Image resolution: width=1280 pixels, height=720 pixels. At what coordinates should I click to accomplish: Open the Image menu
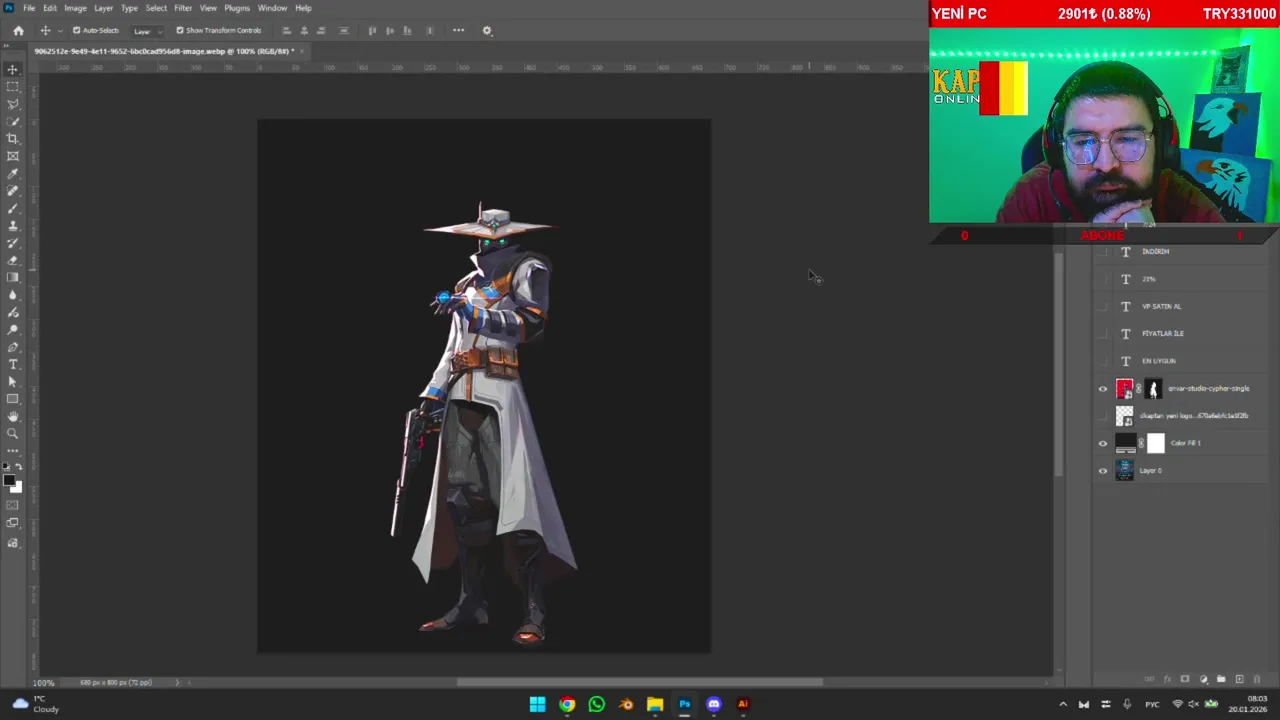pos(76,8)
